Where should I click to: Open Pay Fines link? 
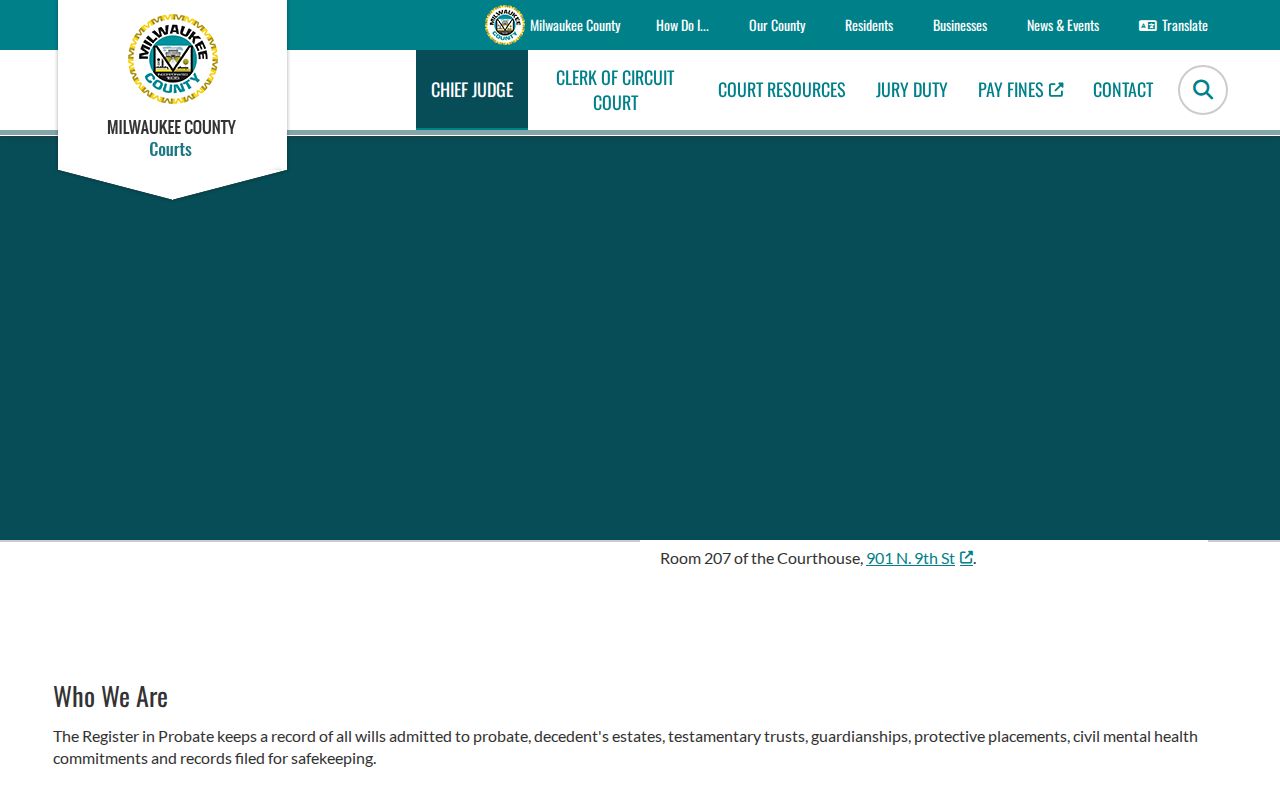pyautogui.click(x=1020, y=90)
